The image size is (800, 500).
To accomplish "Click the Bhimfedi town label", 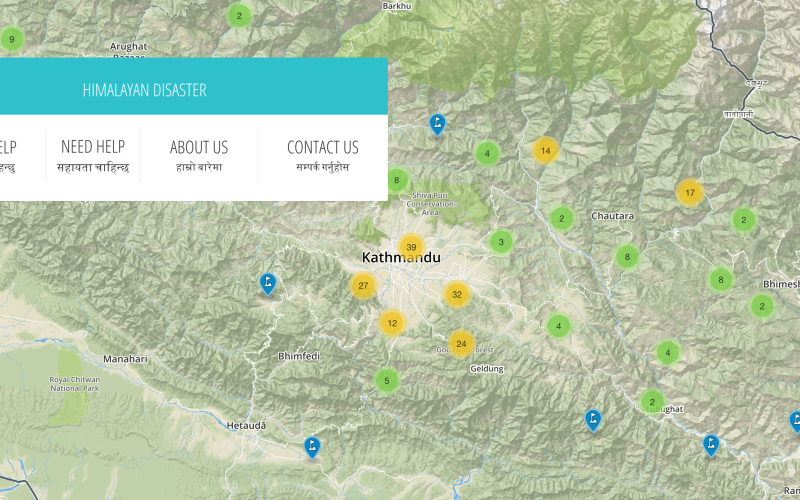I will [x=299, y=356].
